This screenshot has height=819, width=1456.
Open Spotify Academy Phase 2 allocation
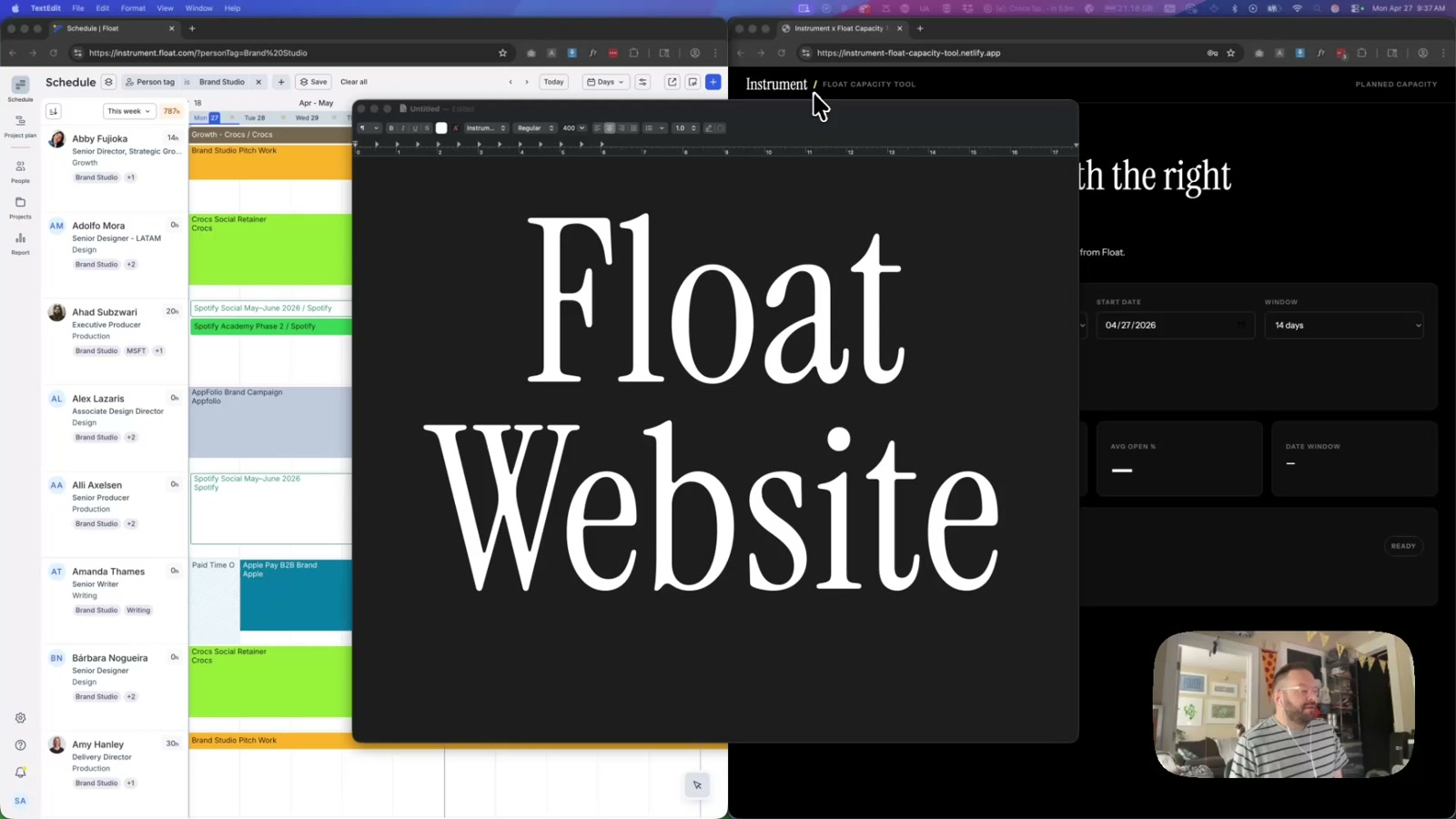pyautogui.click(x=271, y=327)
